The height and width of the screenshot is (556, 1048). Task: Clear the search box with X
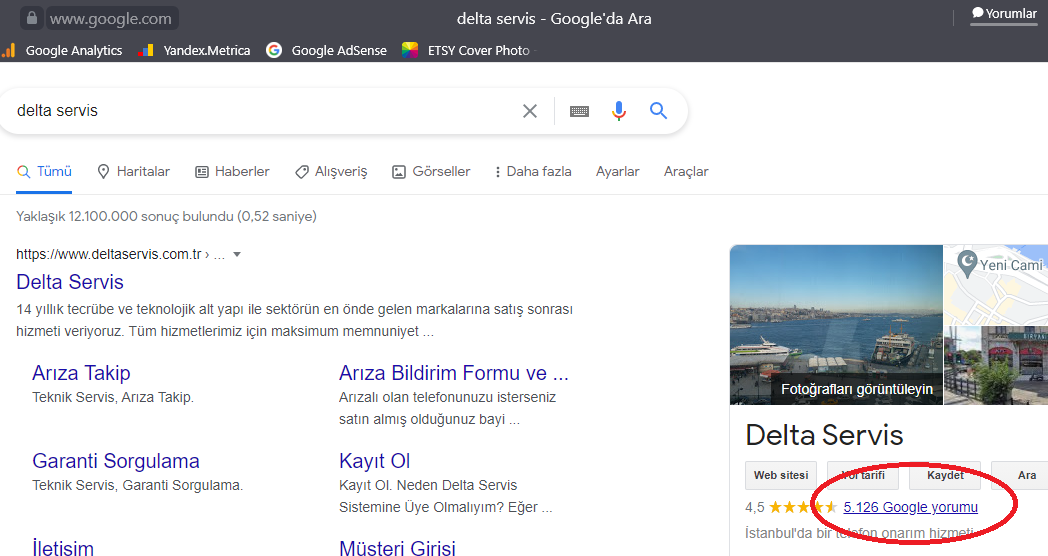[529, 111]
